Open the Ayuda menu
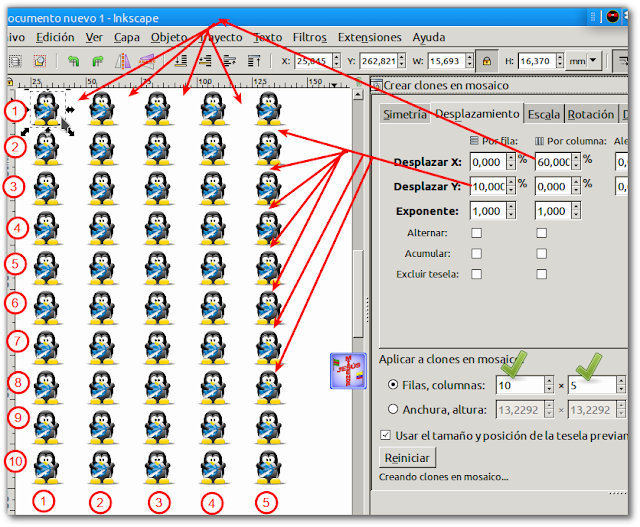Image resolution: width=640 pixels, height=527 pixels. point(429,37)
